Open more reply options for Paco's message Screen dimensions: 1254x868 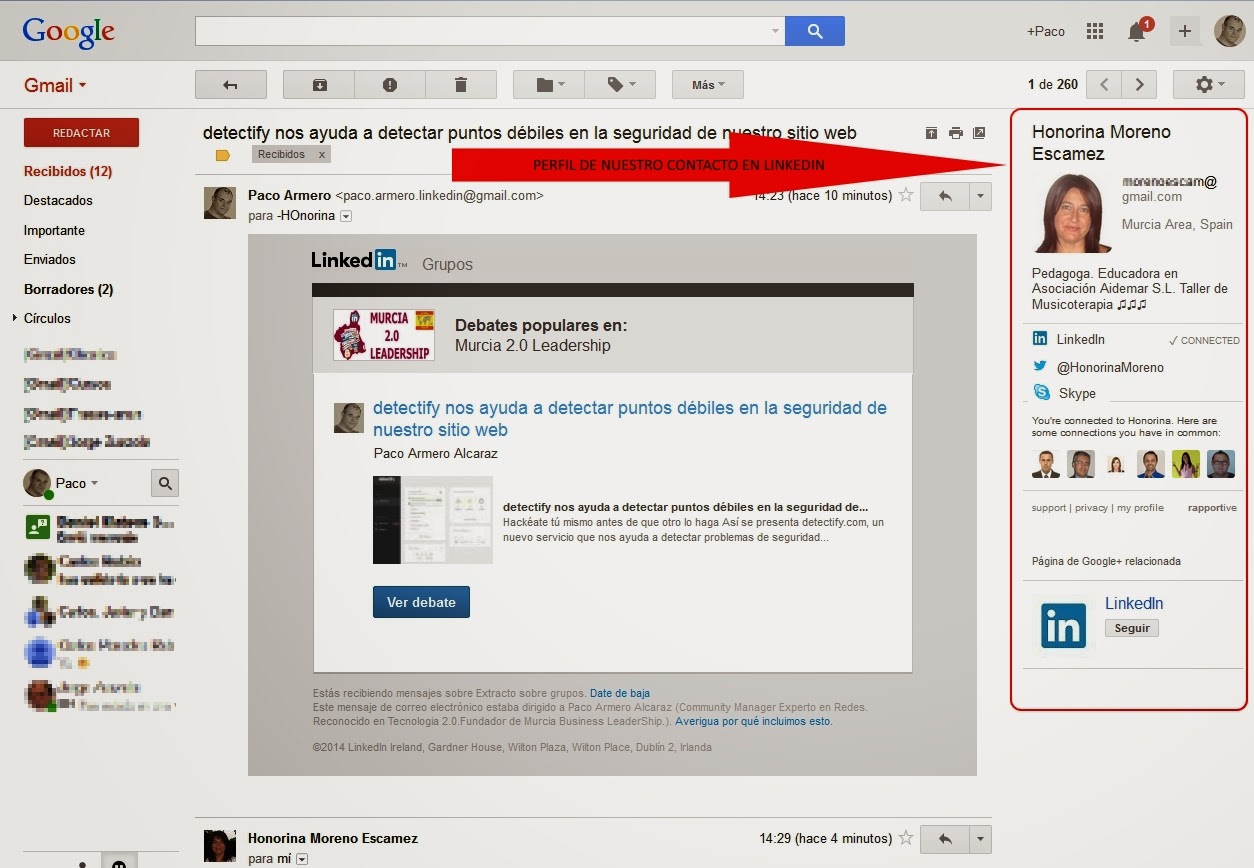tap(981, 196)
